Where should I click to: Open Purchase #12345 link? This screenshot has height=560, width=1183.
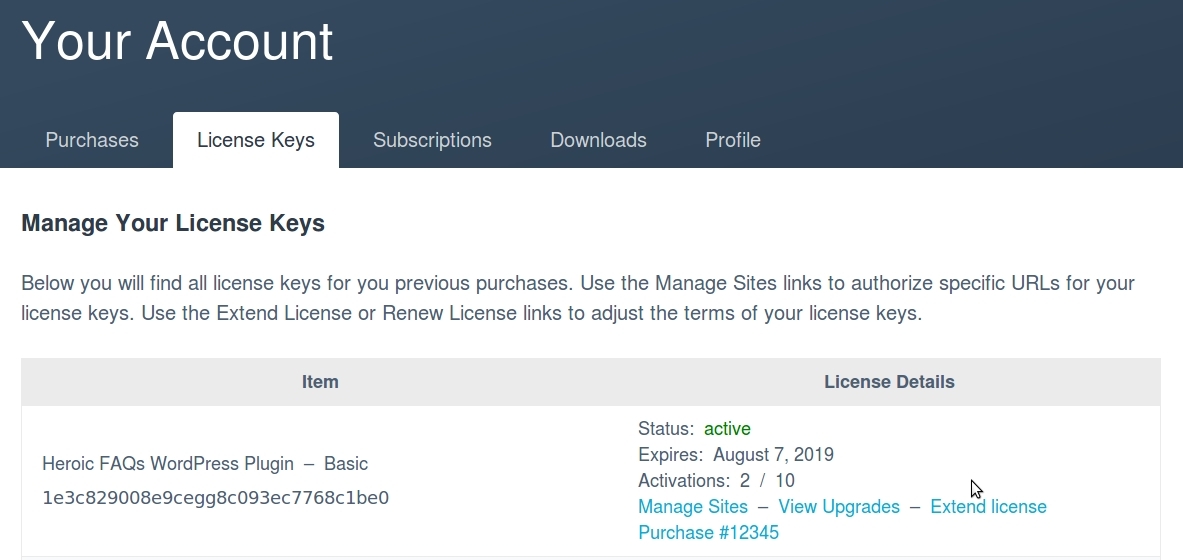click(x=708, y=533)
